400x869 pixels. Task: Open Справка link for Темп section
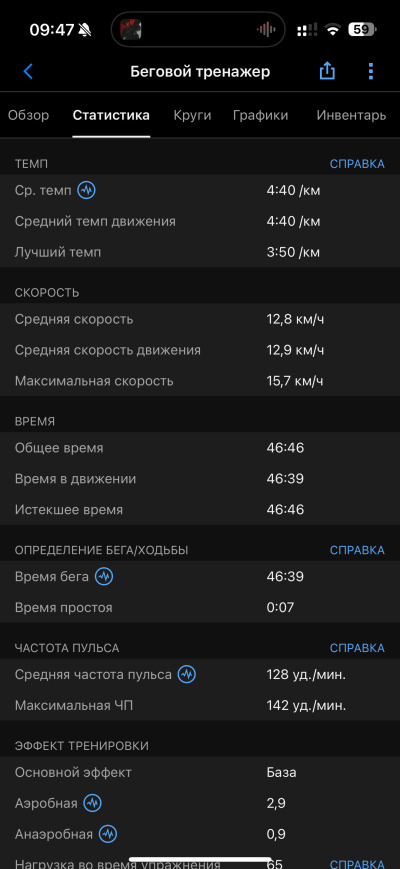point(357,164)
